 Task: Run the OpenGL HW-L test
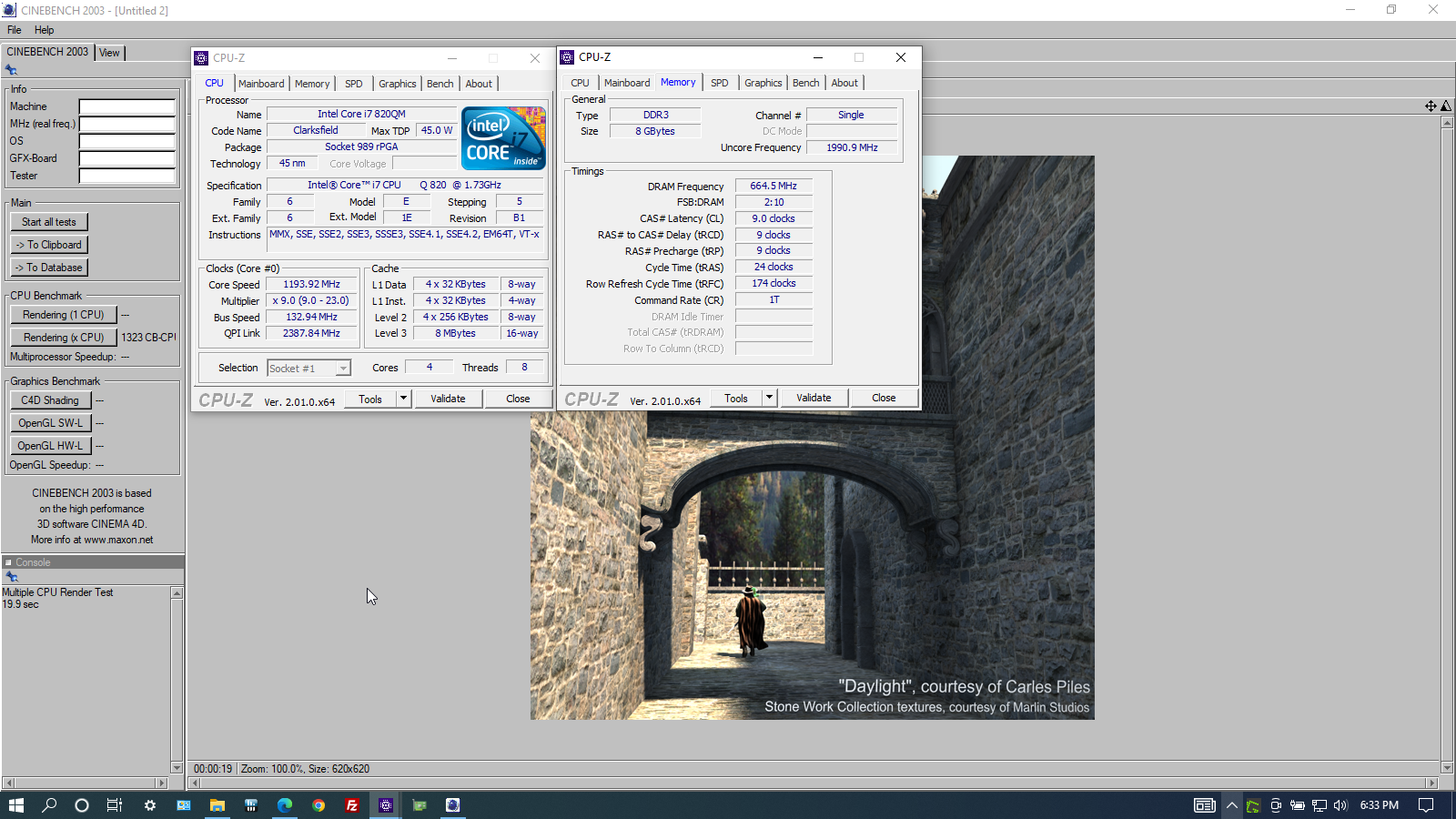[51, 446]
